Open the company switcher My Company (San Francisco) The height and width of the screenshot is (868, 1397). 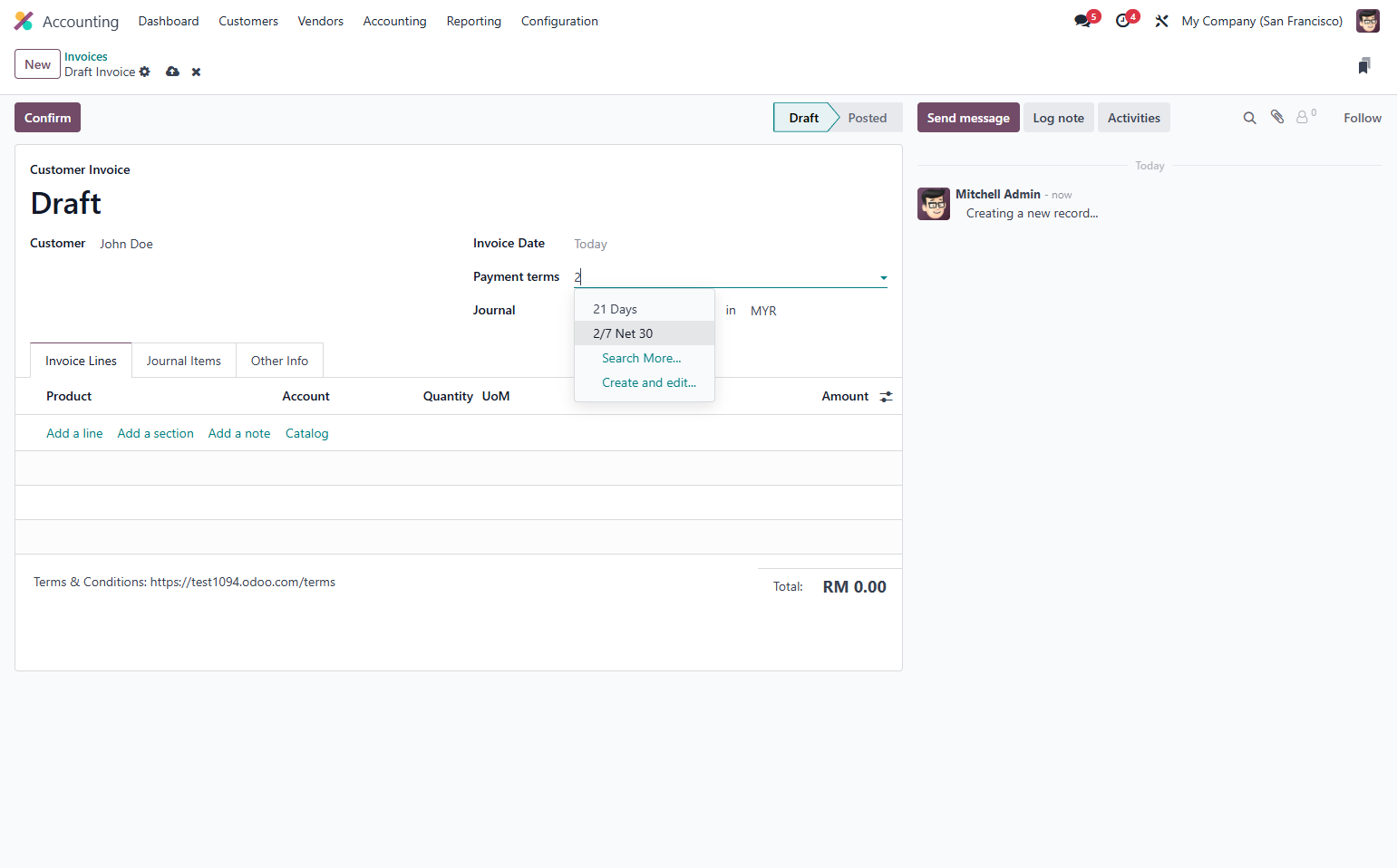pyautogui.click(x=1262, y=21)
